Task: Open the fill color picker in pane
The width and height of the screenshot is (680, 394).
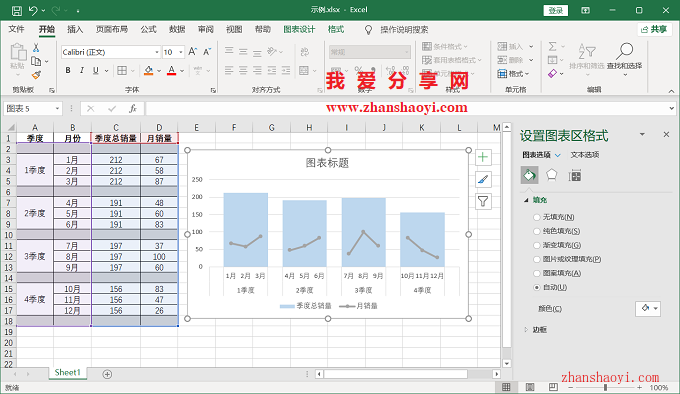Action: pyautogui.click(x=648, y=308)
